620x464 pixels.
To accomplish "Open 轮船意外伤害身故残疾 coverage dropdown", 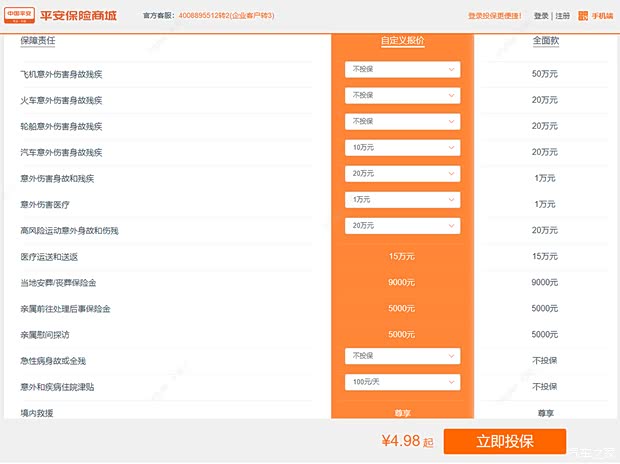I will point(403,122).
